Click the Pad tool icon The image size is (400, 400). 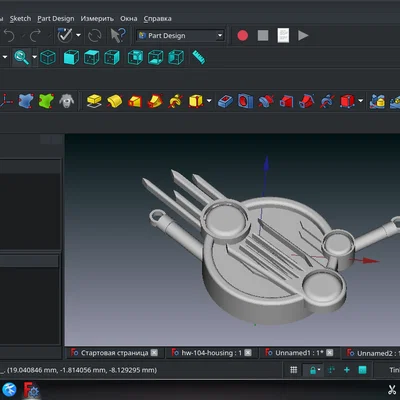(x=94, y=101)
